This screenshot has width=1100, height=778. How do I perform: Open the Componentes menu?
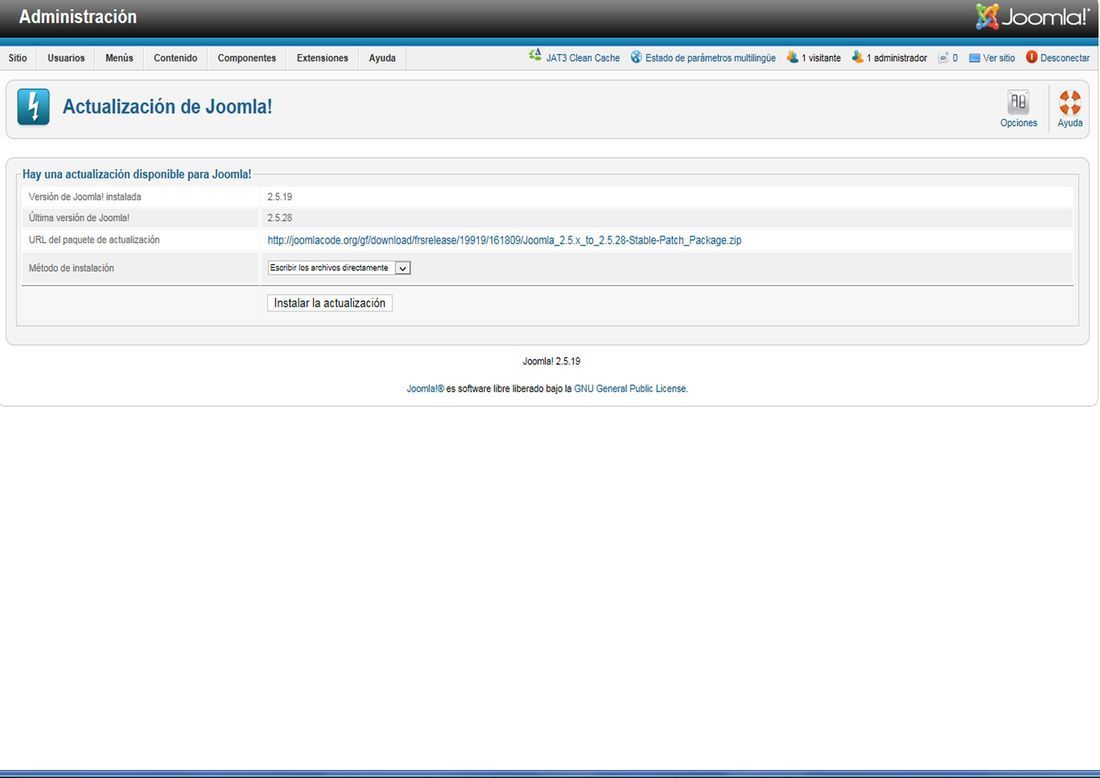(247, 58)
